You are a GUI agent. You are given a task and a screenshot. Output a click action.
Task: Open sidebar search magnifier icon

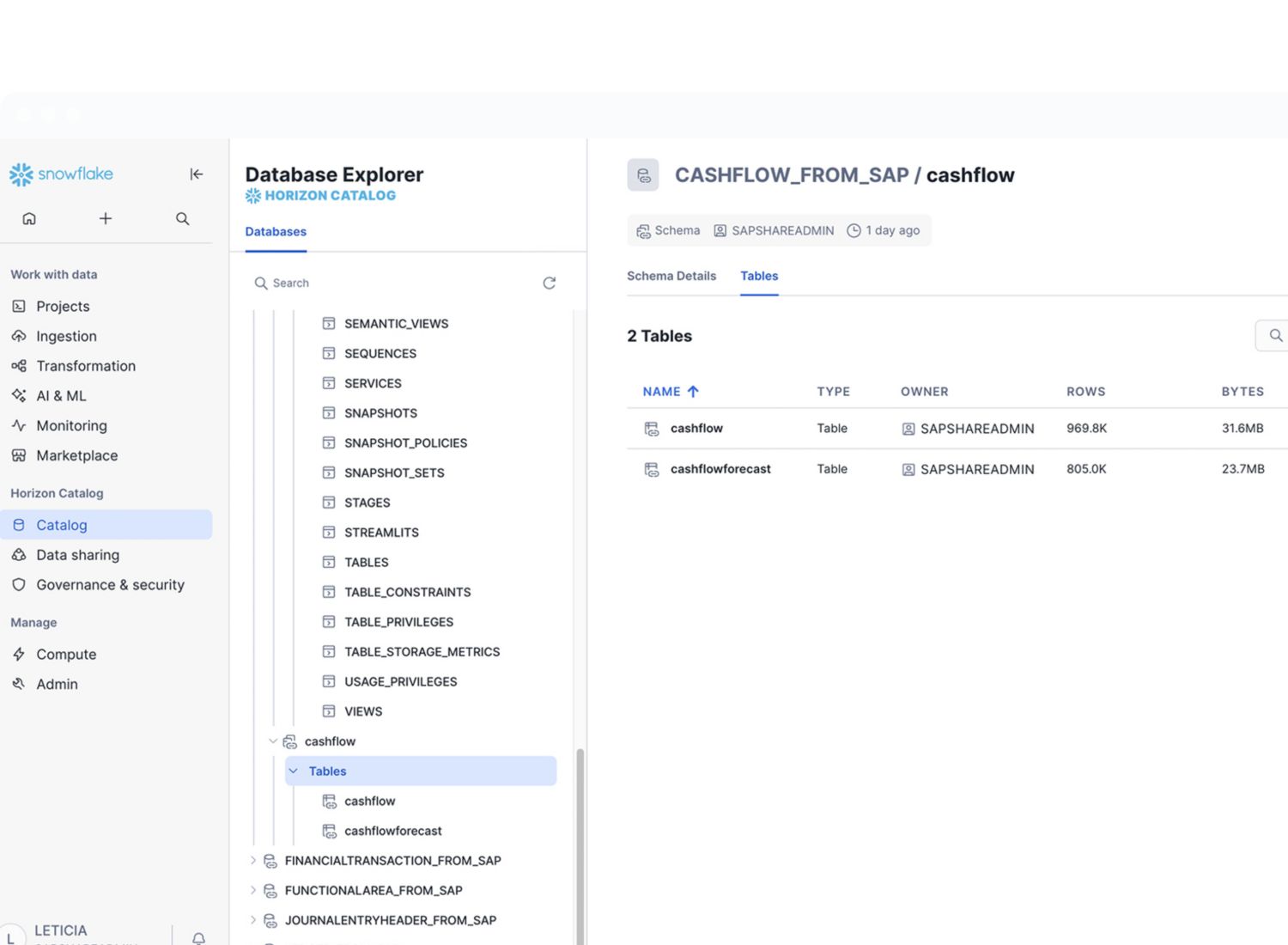[182, 219]
